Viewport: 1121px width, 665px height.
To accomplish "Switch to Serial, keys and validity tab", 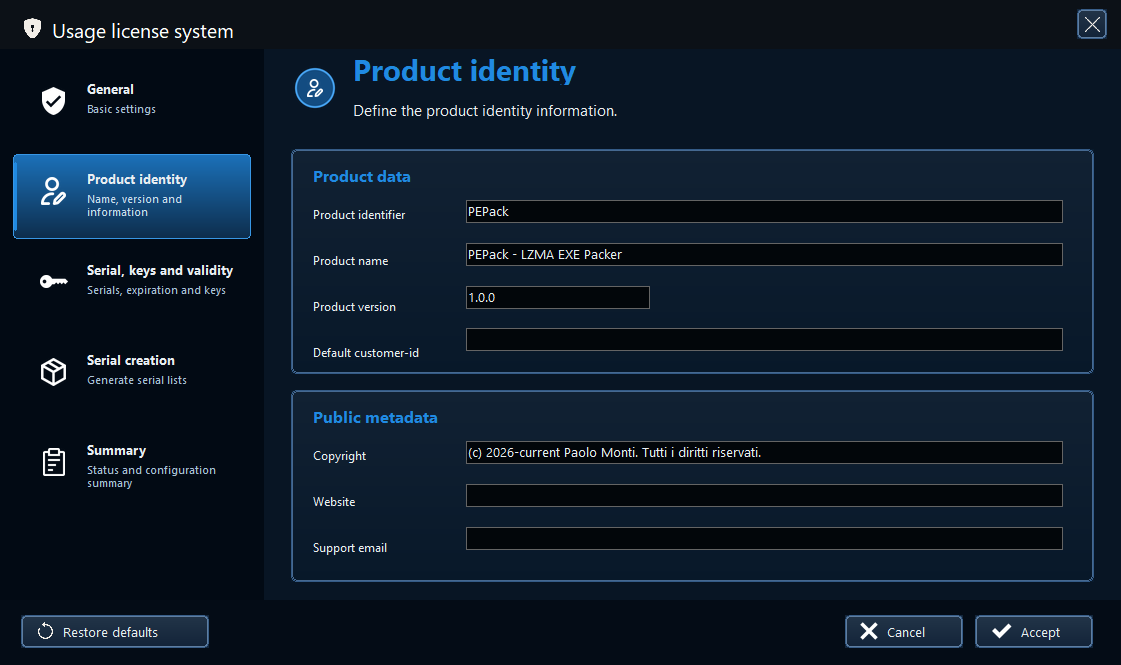I will click(x=132, y=280).
